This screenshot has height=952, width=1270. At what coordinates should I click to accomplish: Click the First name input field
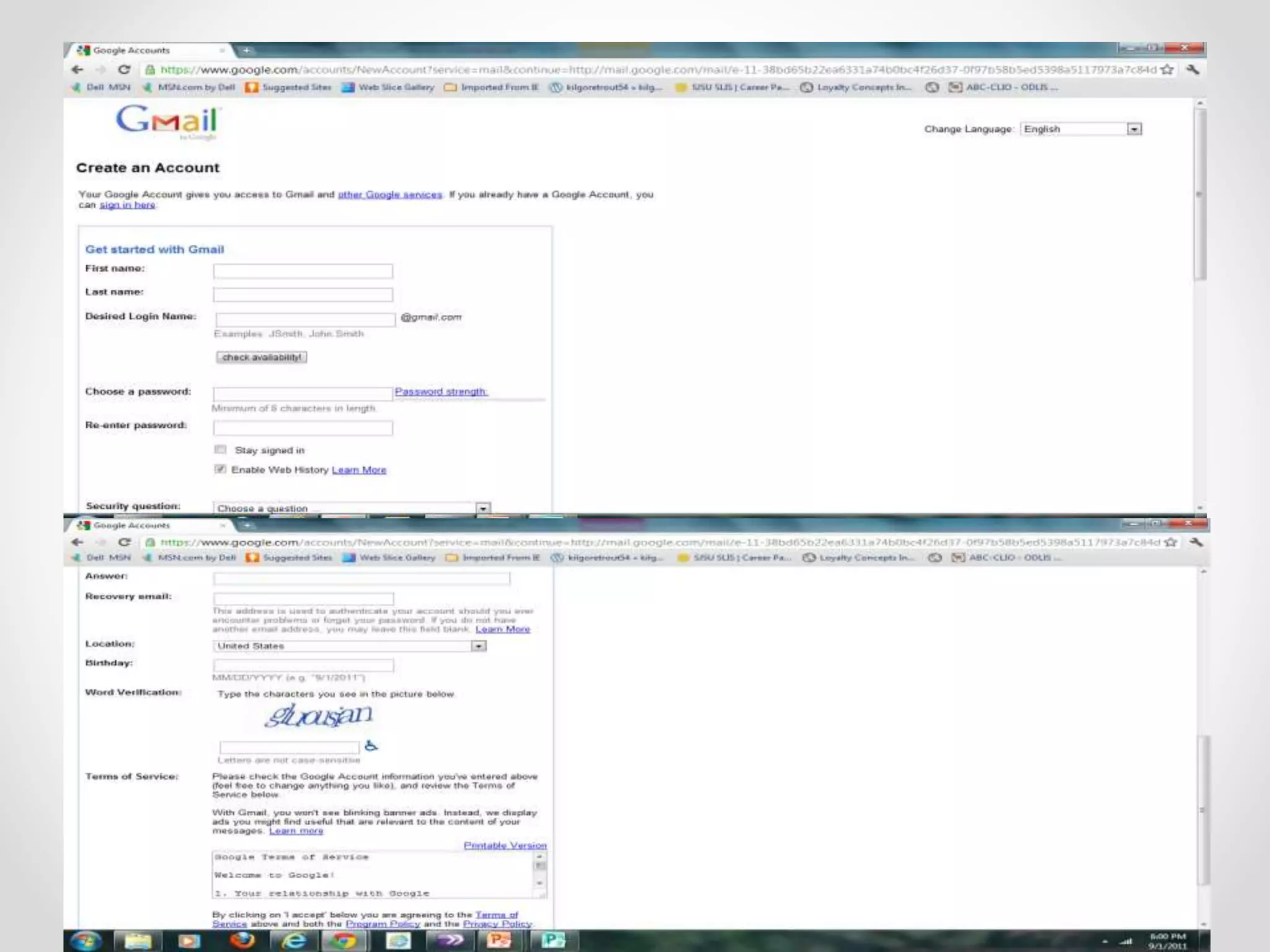coord(303,271)
